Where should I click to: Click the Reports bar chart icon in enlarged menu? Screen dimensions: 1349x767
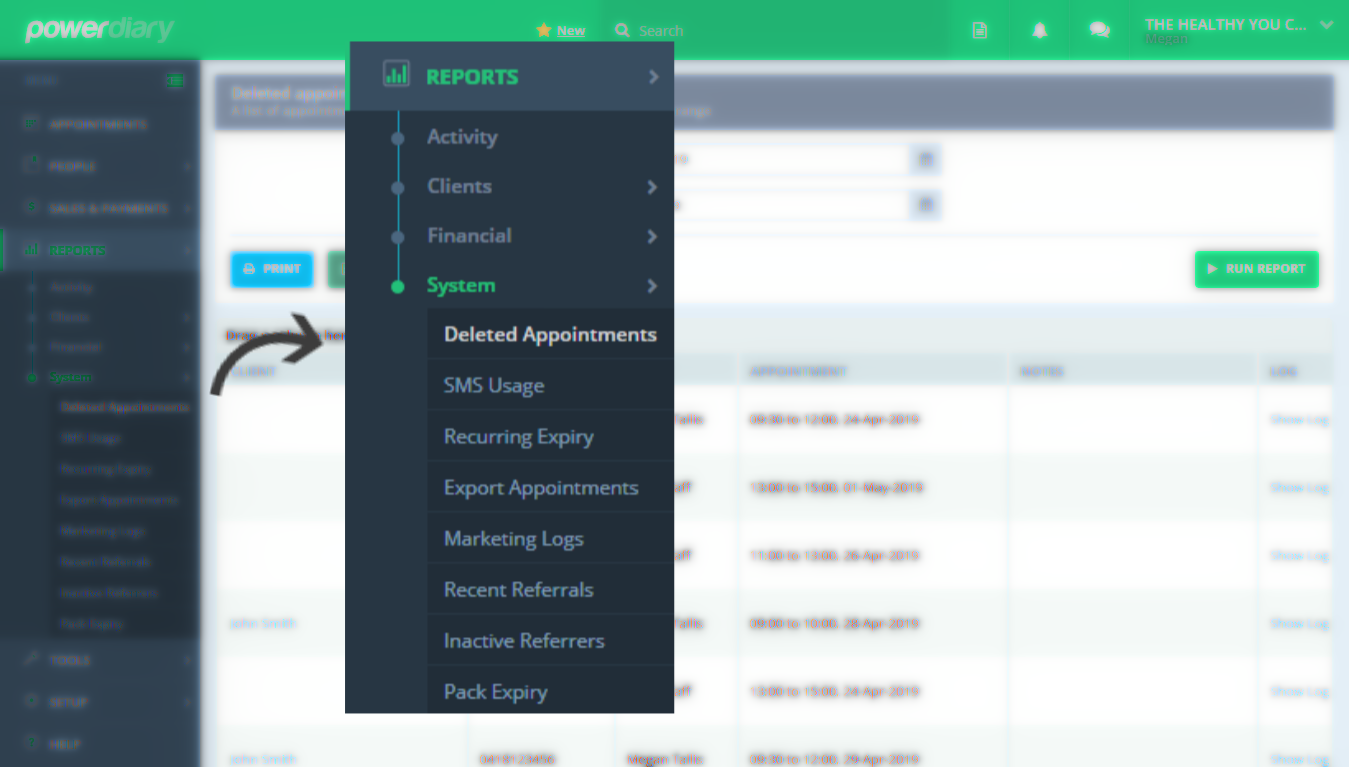396,74
